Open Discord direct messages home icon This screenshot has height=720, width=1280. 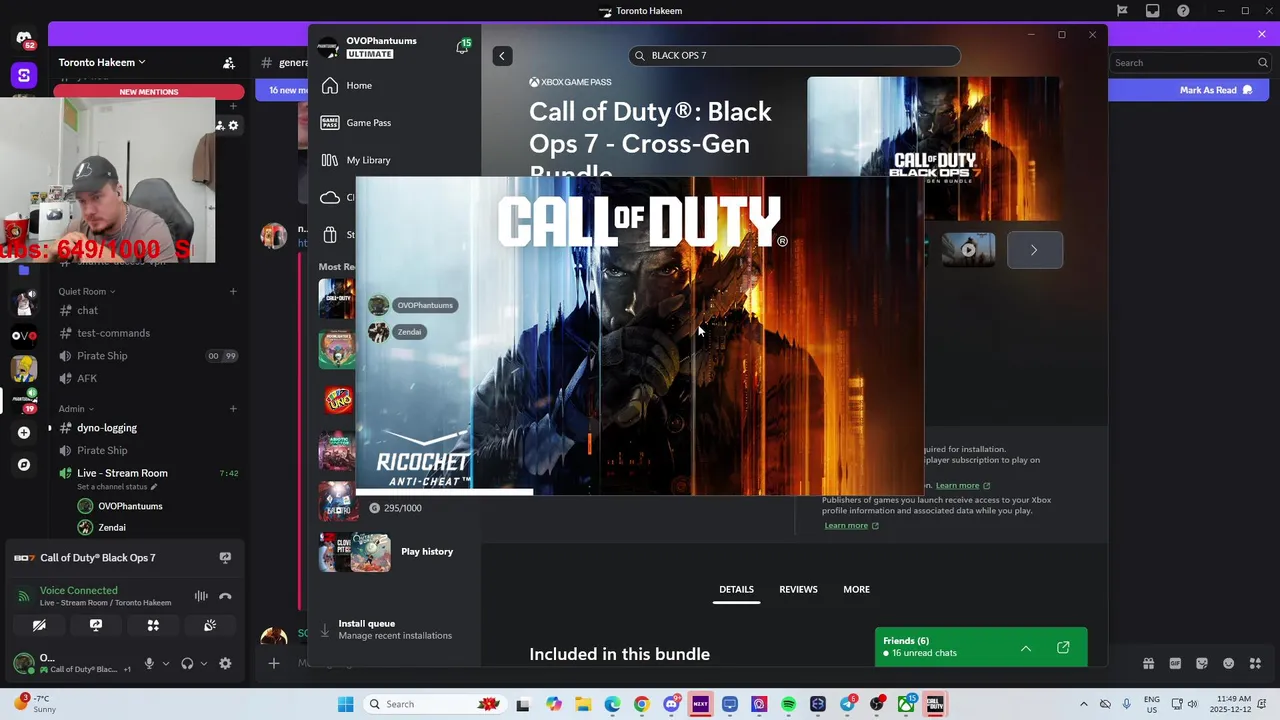pyautogui.click(x=24, y=38)
